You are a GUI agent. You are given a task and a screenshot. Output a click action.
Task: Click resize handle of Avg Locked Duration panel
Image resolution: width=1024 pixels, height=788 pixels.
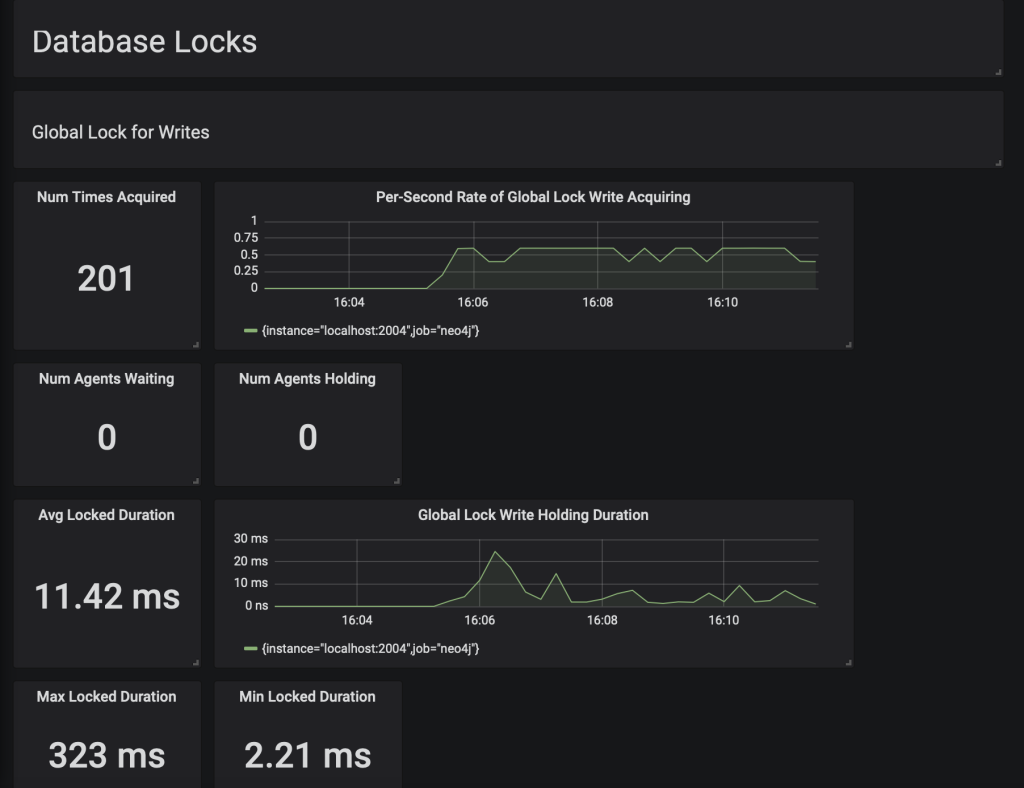pyautogui.click(x=196, y=662)
